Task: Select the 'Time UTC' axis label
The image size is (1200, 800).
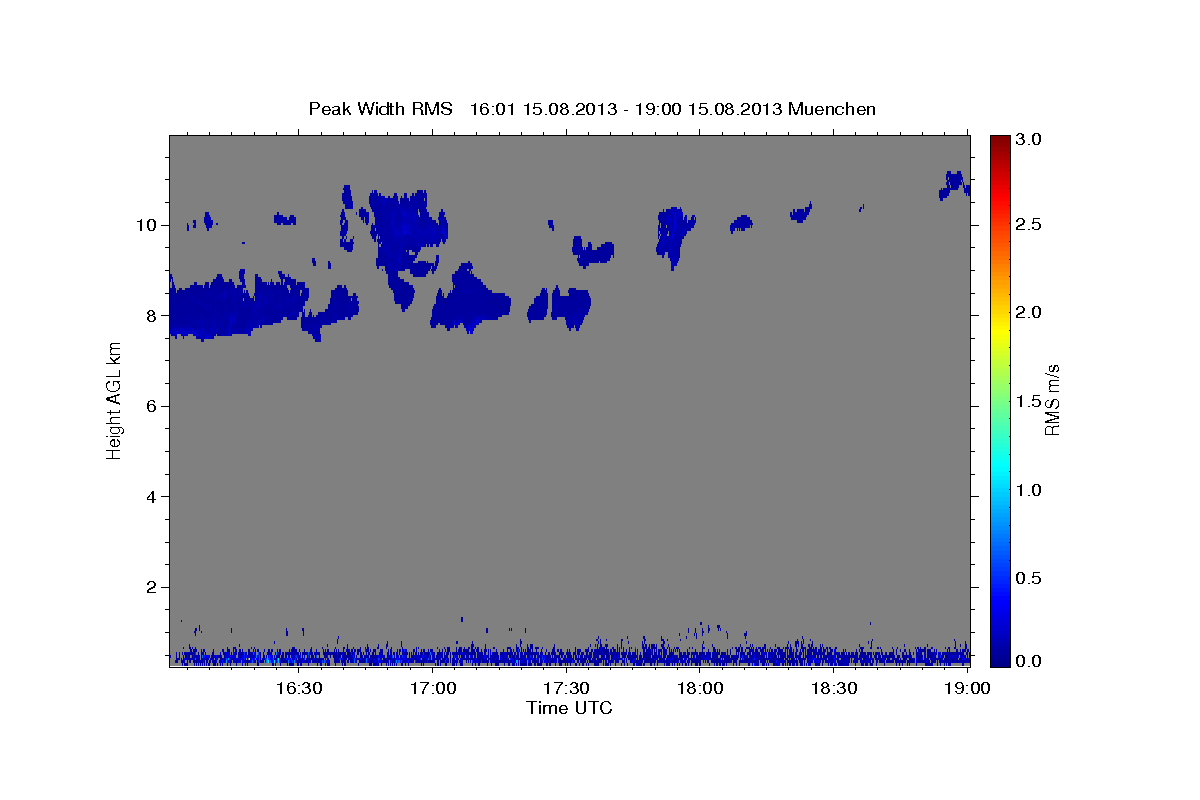Action: point(569,708)
